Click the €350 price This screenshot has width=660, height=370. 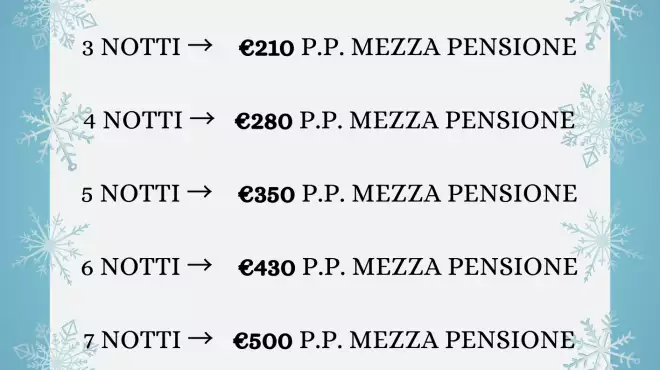coord(266,194)
